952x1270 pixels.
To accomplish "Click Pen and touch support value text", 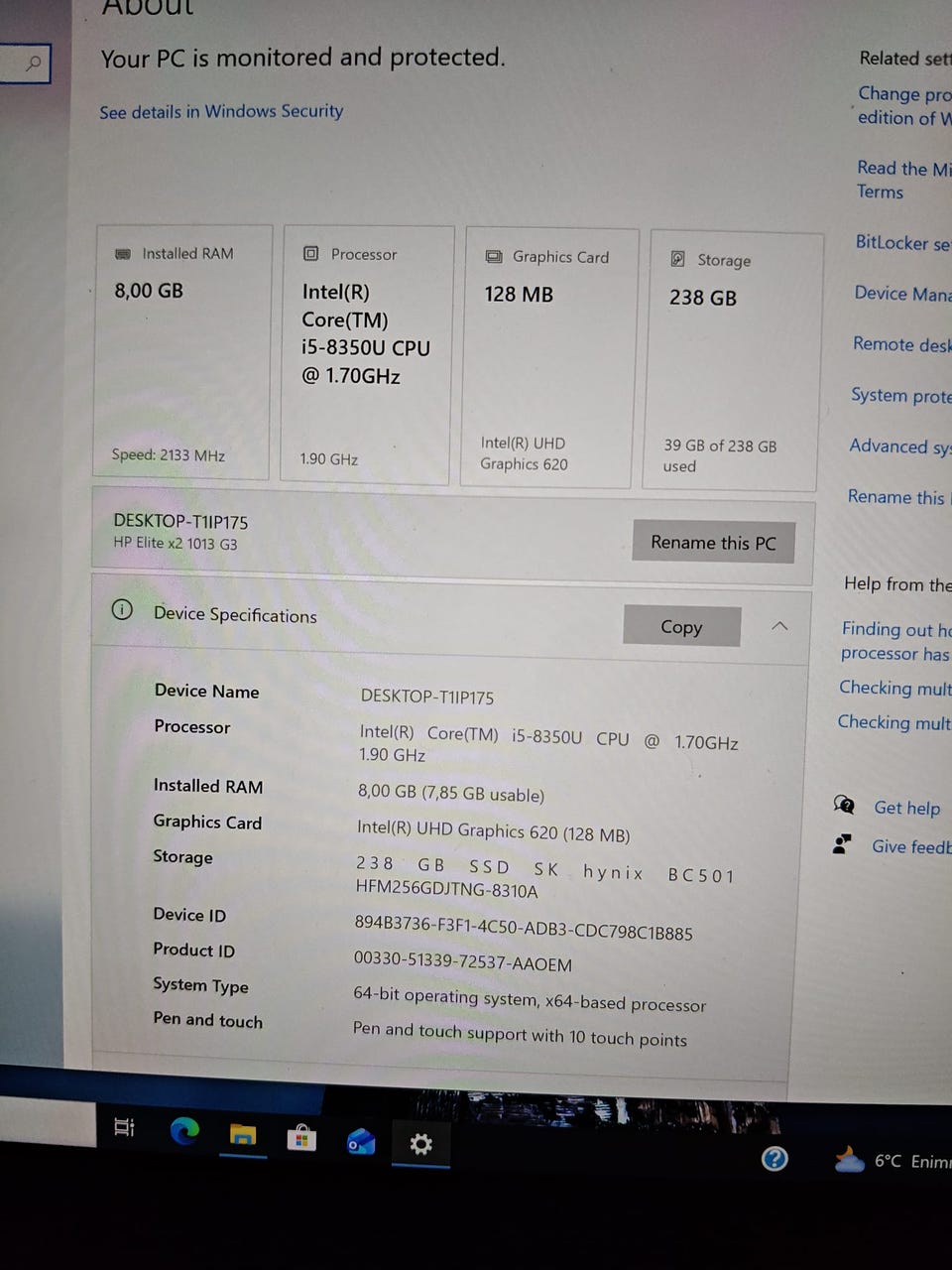I will coord(520,1034).
